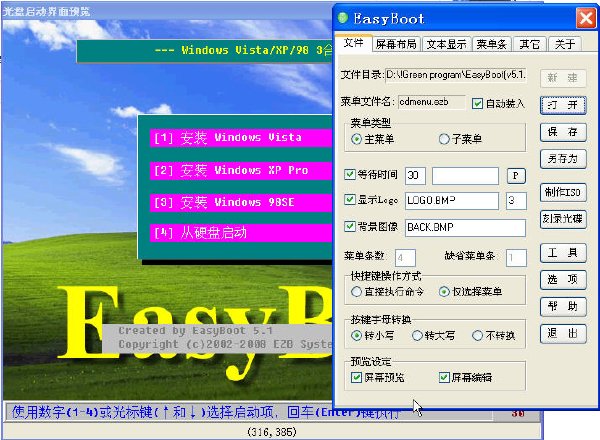Toggle the 背景图像 checkbox
Viewport: 600px width, 440px height.
click(350, 226)
